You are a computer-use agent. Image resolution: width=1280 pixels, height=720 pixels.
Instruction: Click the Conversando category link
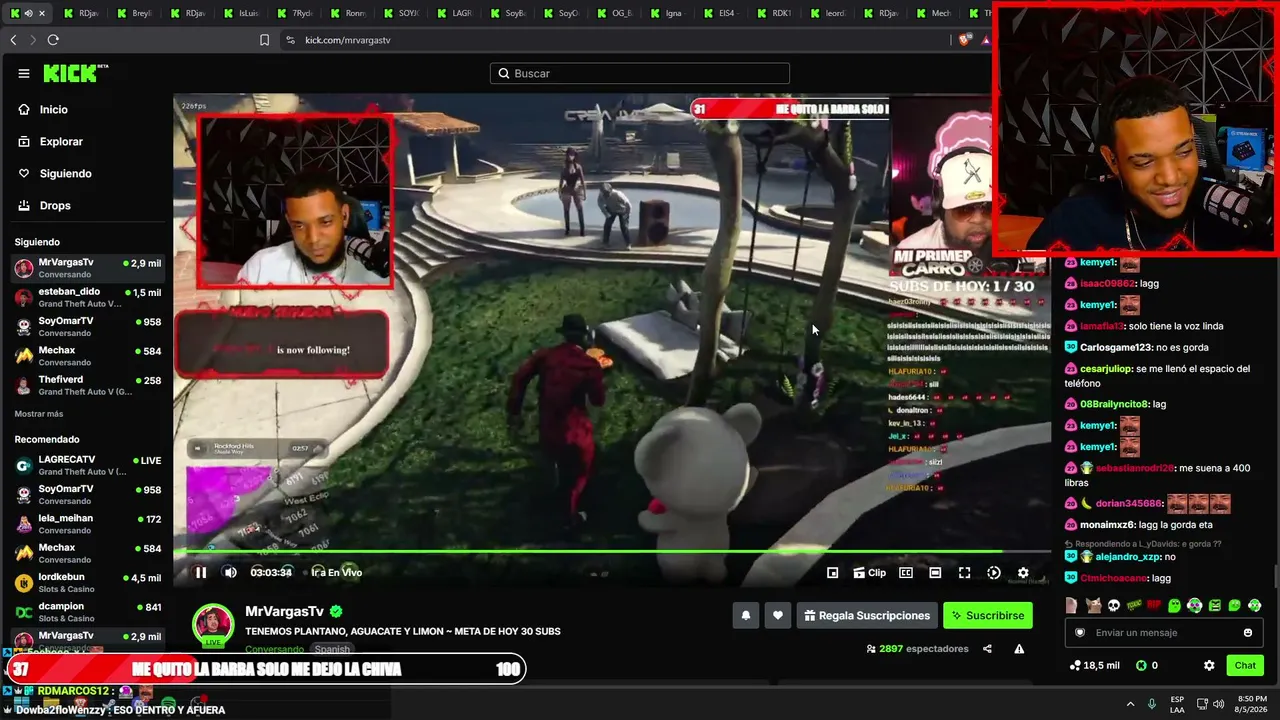pyautogui.click(x=274, y=649)
